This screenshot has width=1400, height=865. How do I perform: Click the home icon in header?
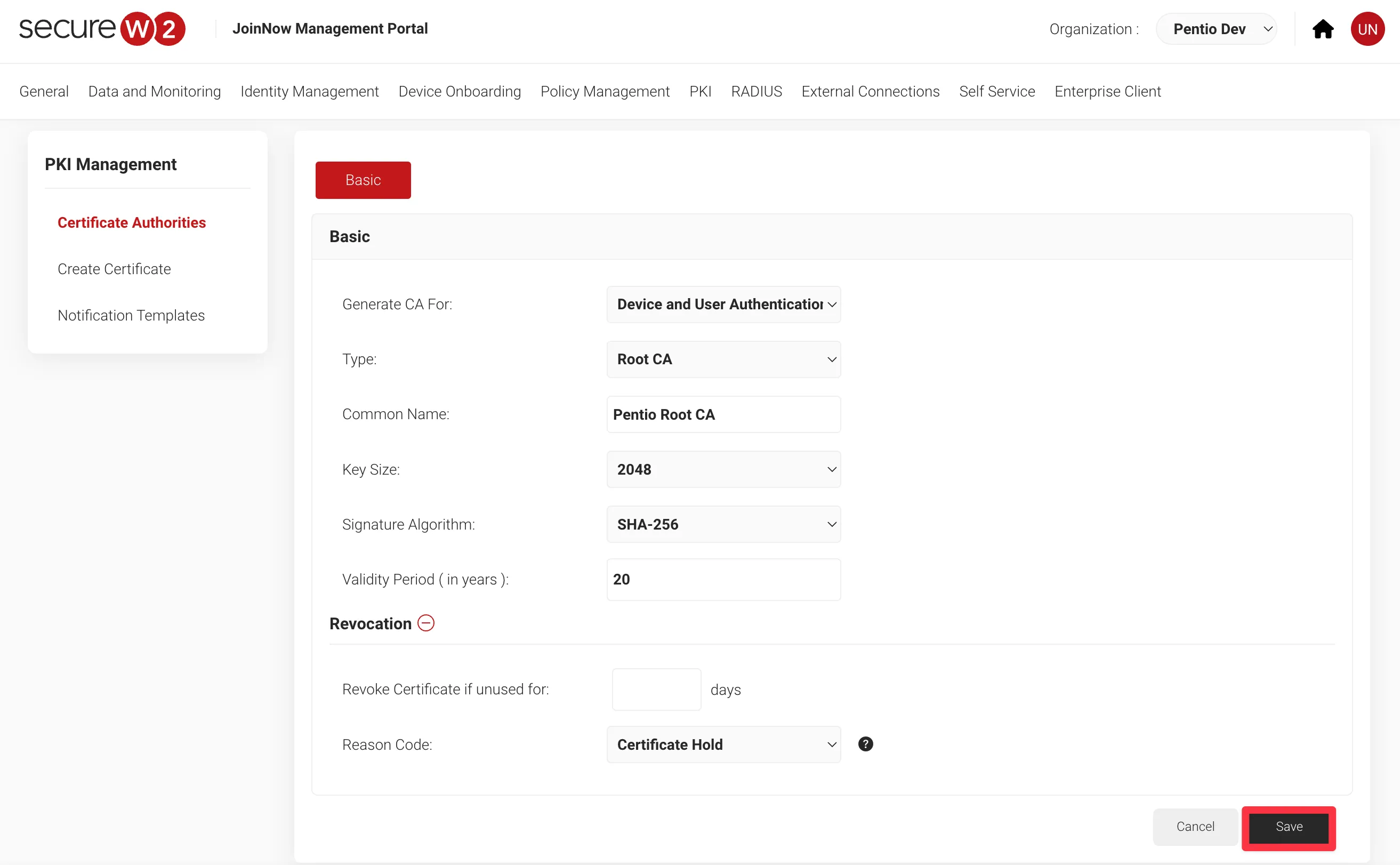pyautogui.click(x=1322, y=29)
